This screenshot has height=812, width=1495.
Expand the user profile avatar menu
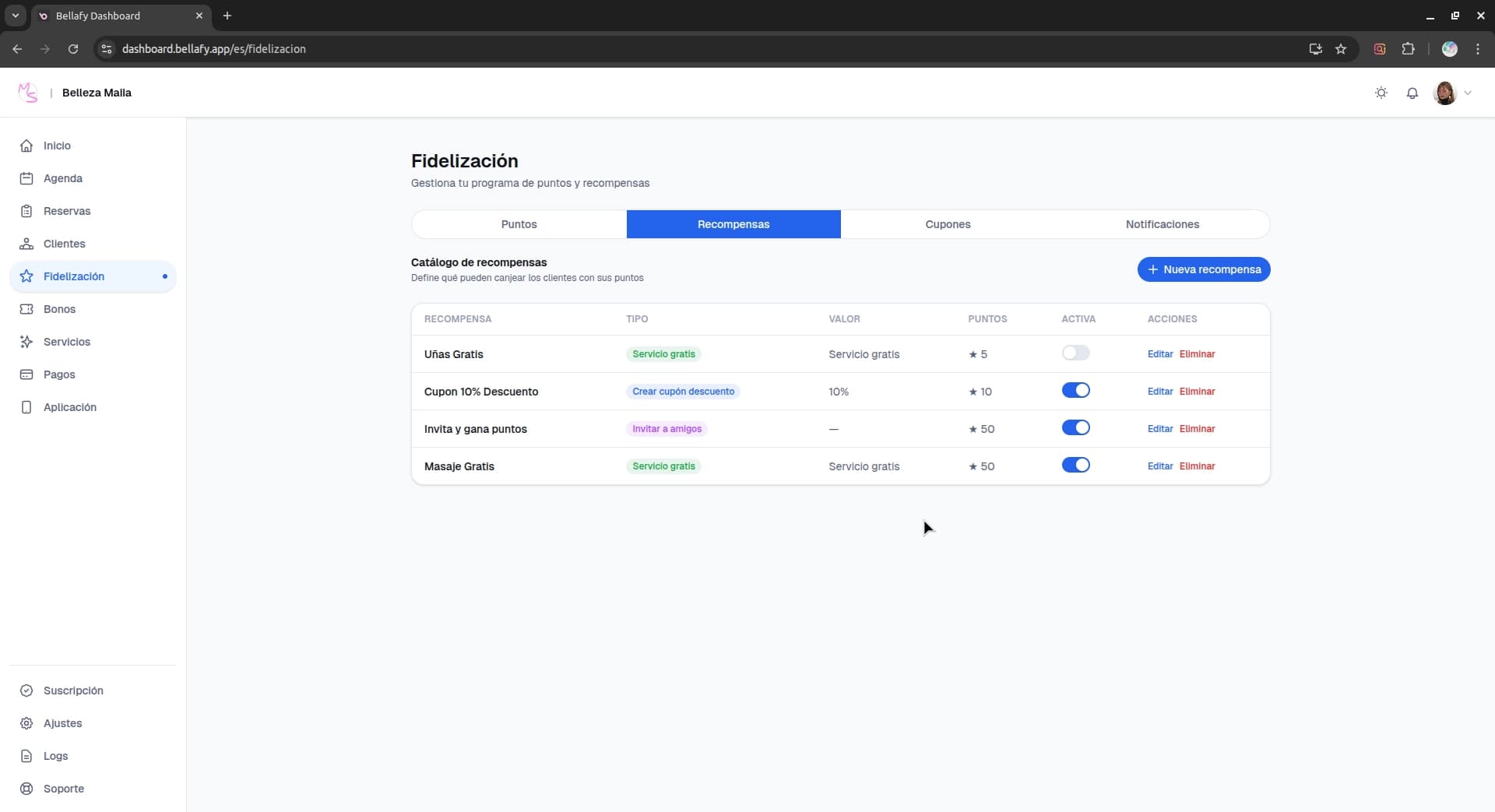(1452, 93)
